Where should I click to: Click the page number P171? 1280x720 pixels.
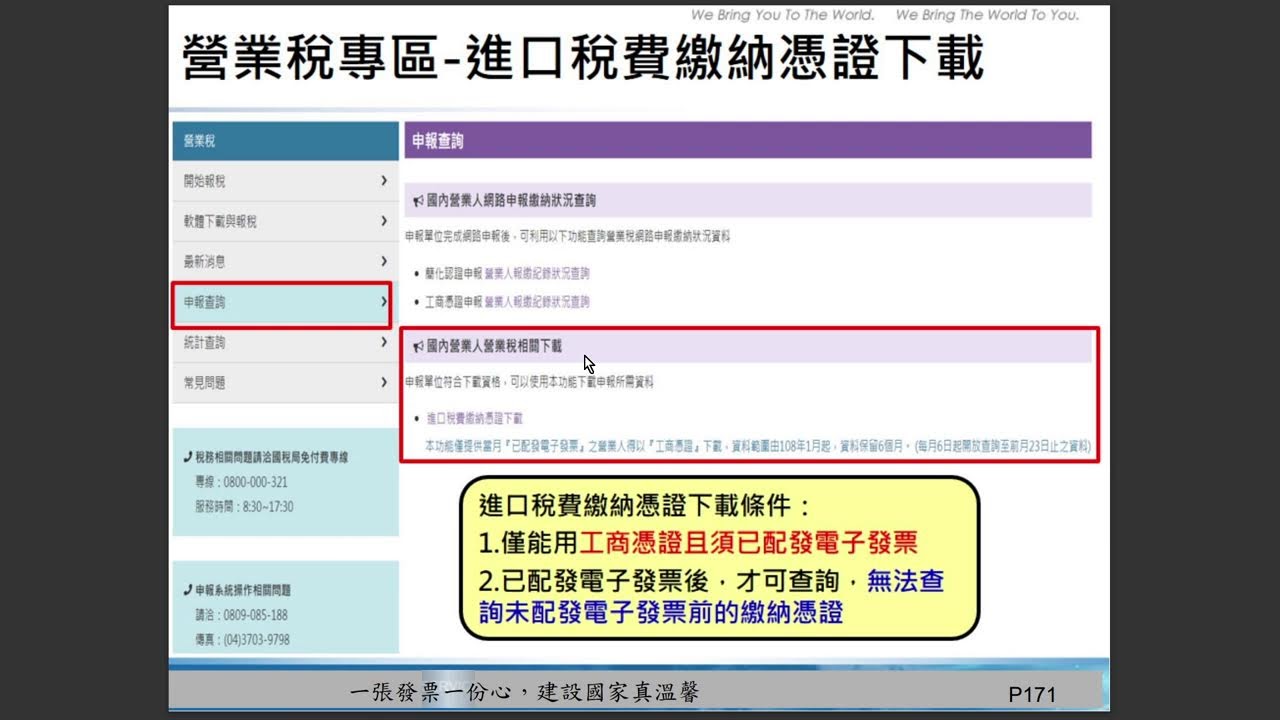(x=1032, y=693)
